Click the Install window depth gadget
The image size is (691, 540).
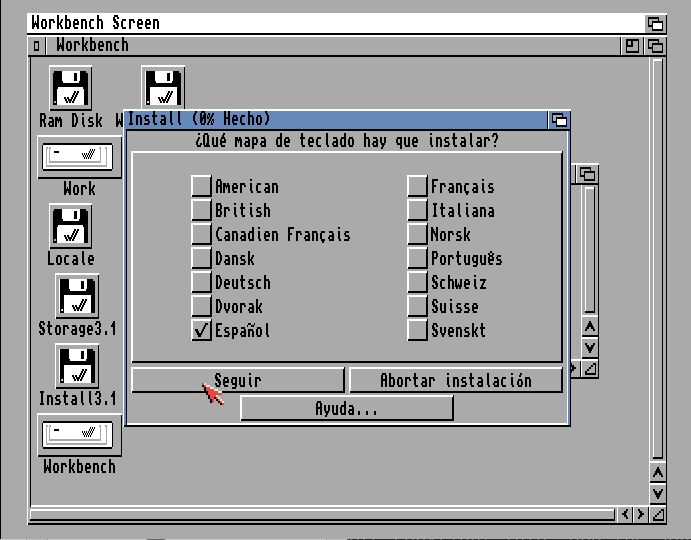point(559,119)
